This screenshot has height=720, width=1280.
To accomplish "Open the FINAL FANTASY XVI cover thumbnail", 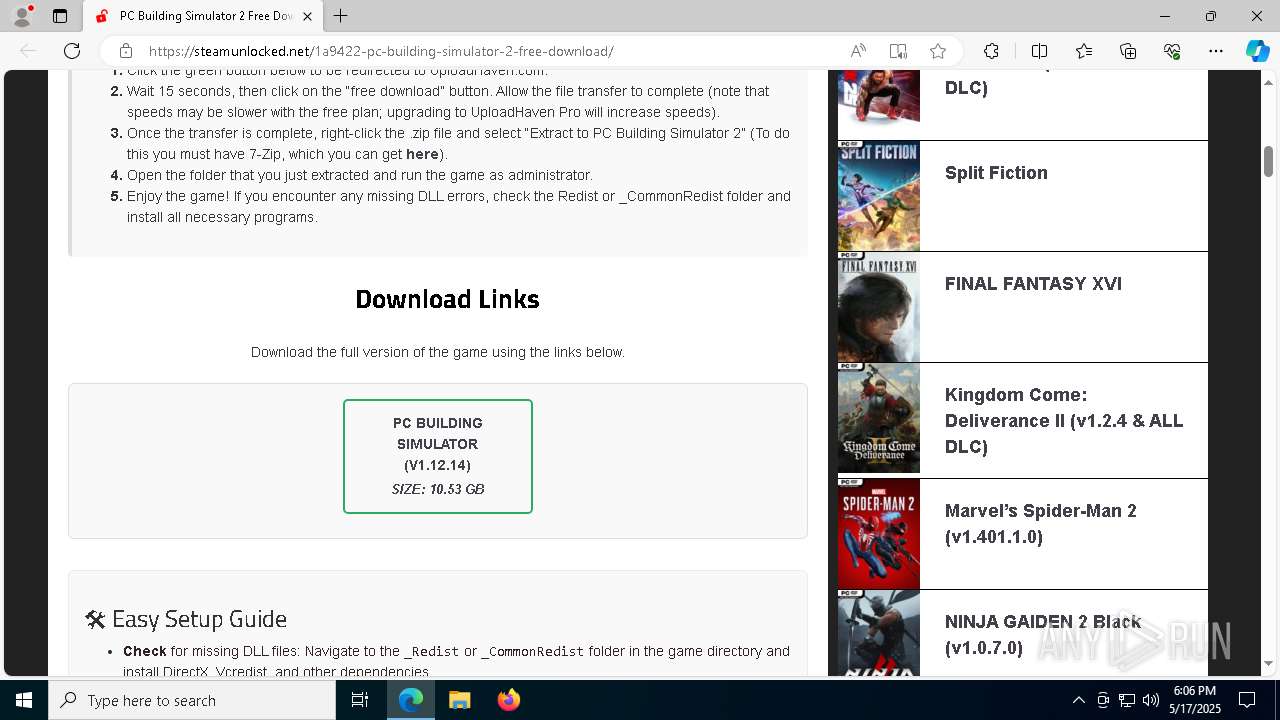I will [879, 307].
